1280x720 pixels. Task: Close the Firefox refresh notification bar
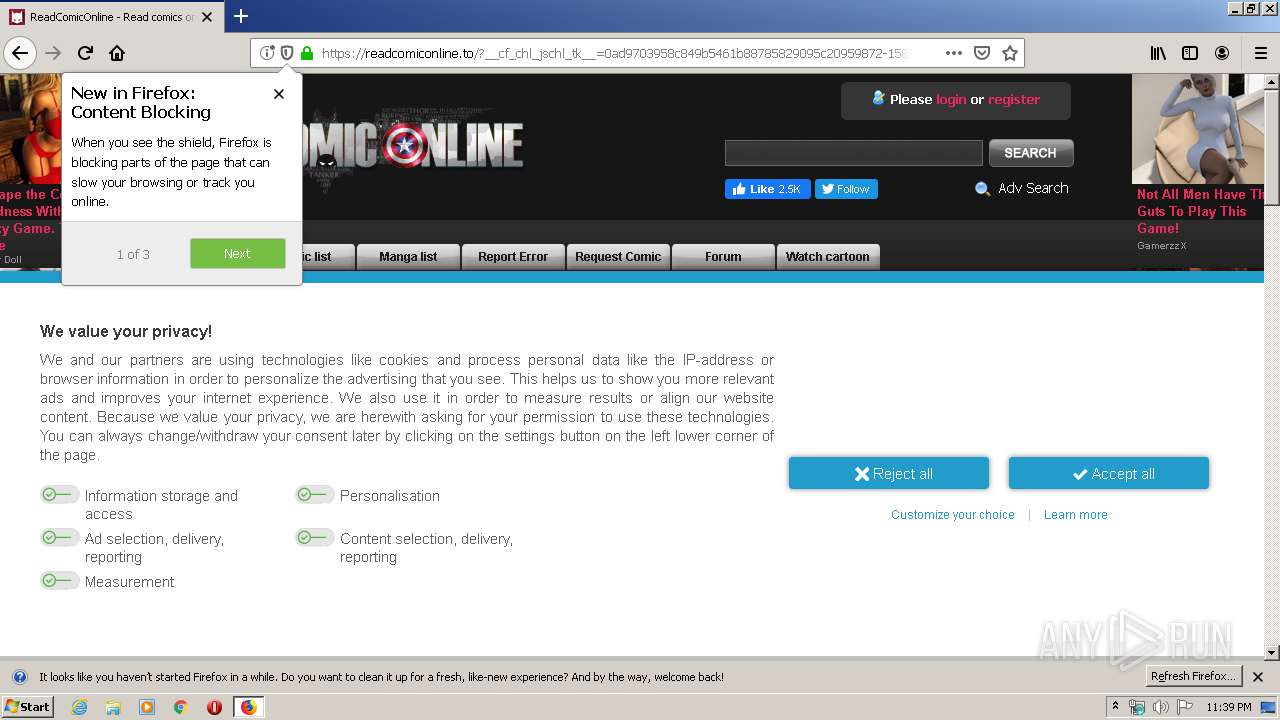click(x=1258, y=677)
